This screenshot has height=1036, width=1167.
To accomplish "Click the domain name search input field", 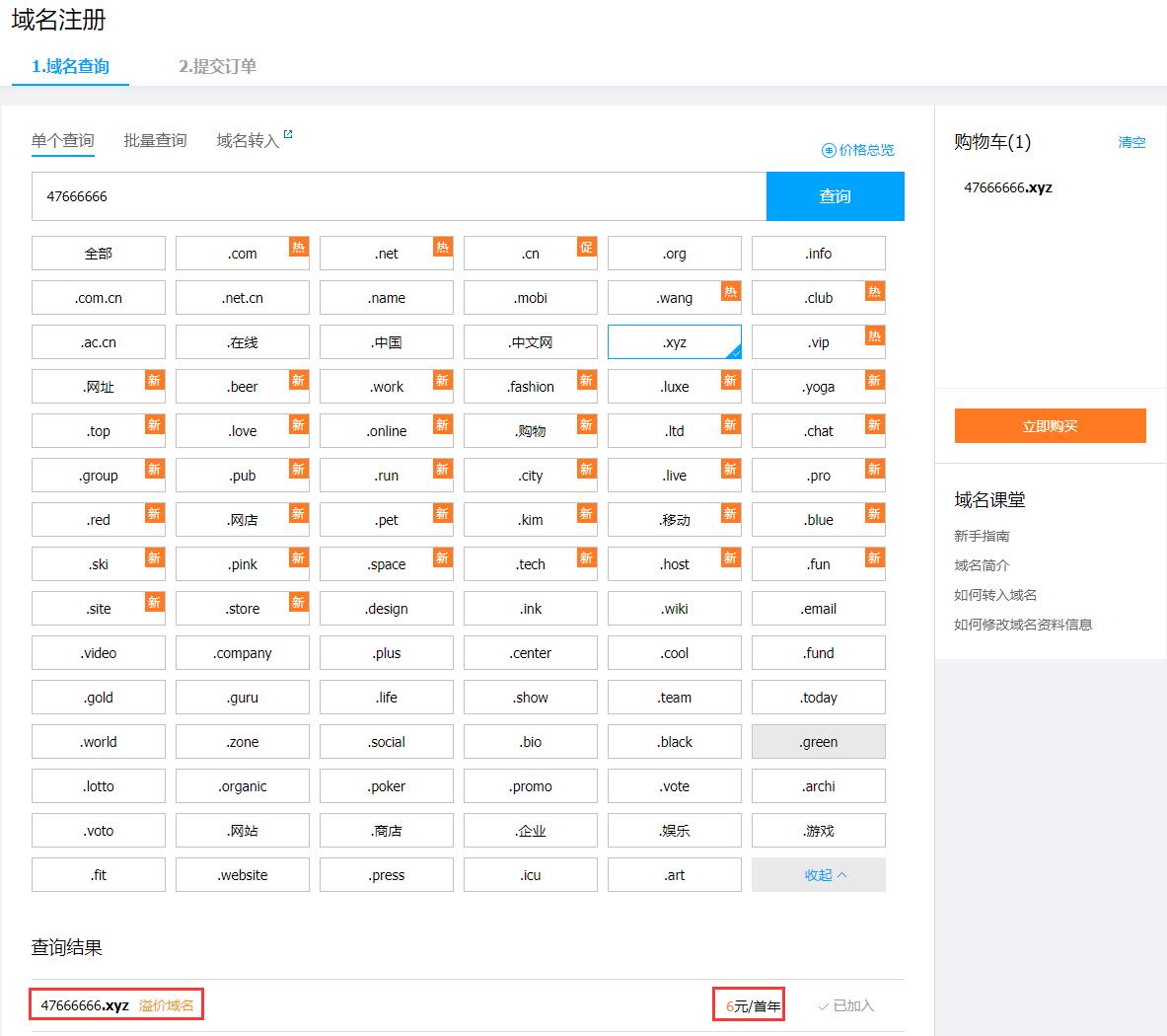I will point(399,196).
